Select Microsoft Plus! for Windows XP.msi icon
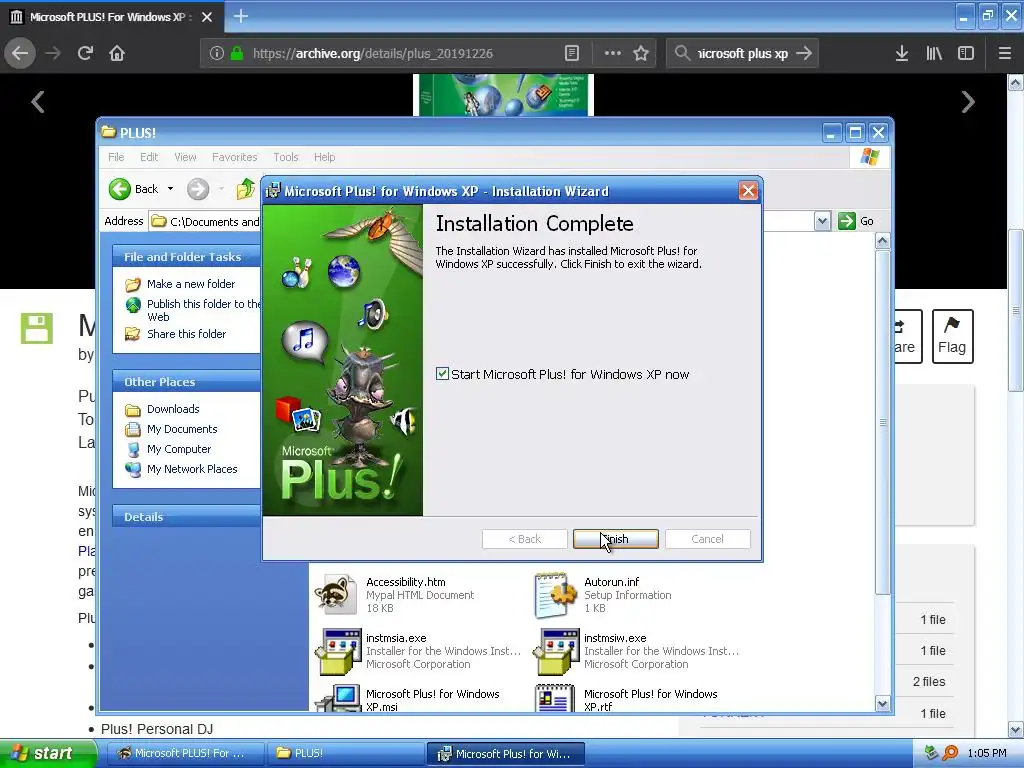 click(338, 697)
